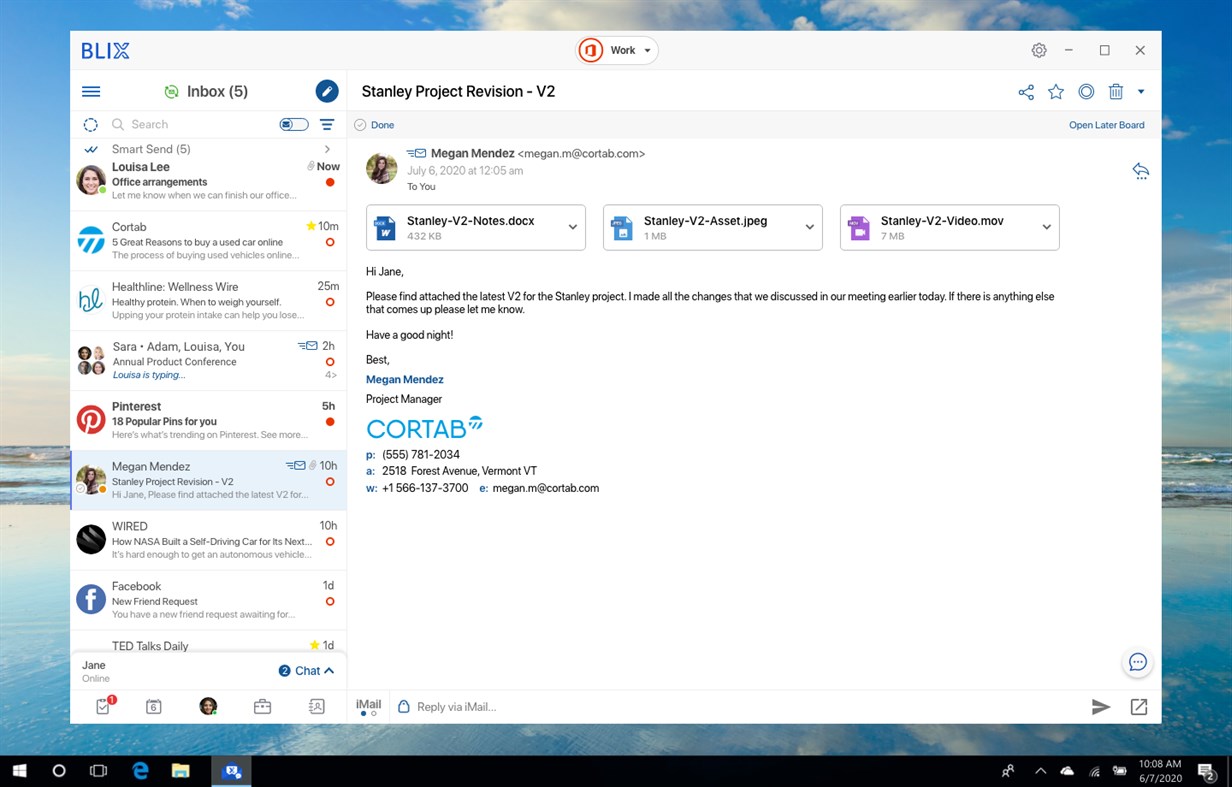Open Pinterest 18 Popular Pins email
This screenshot has height=787, width=1232.
tap(208, 421)
